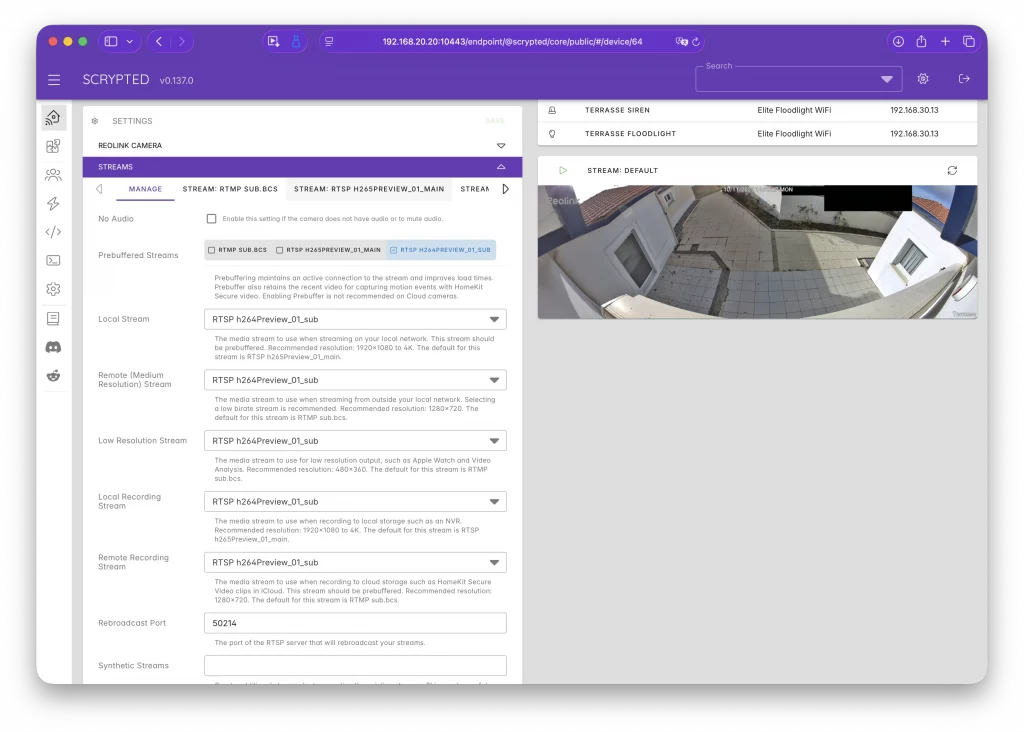Open Scrypted's Discord link in the sidebar

pos(55,347)
